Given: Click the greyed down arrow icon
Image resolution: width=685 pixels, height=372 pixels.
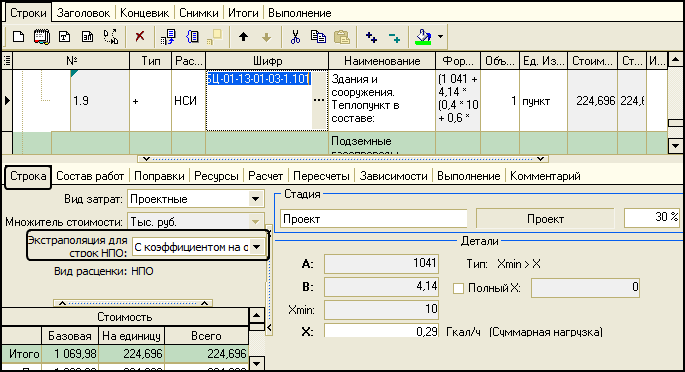Looking at the screenshot, I should [x=266, y=38].
